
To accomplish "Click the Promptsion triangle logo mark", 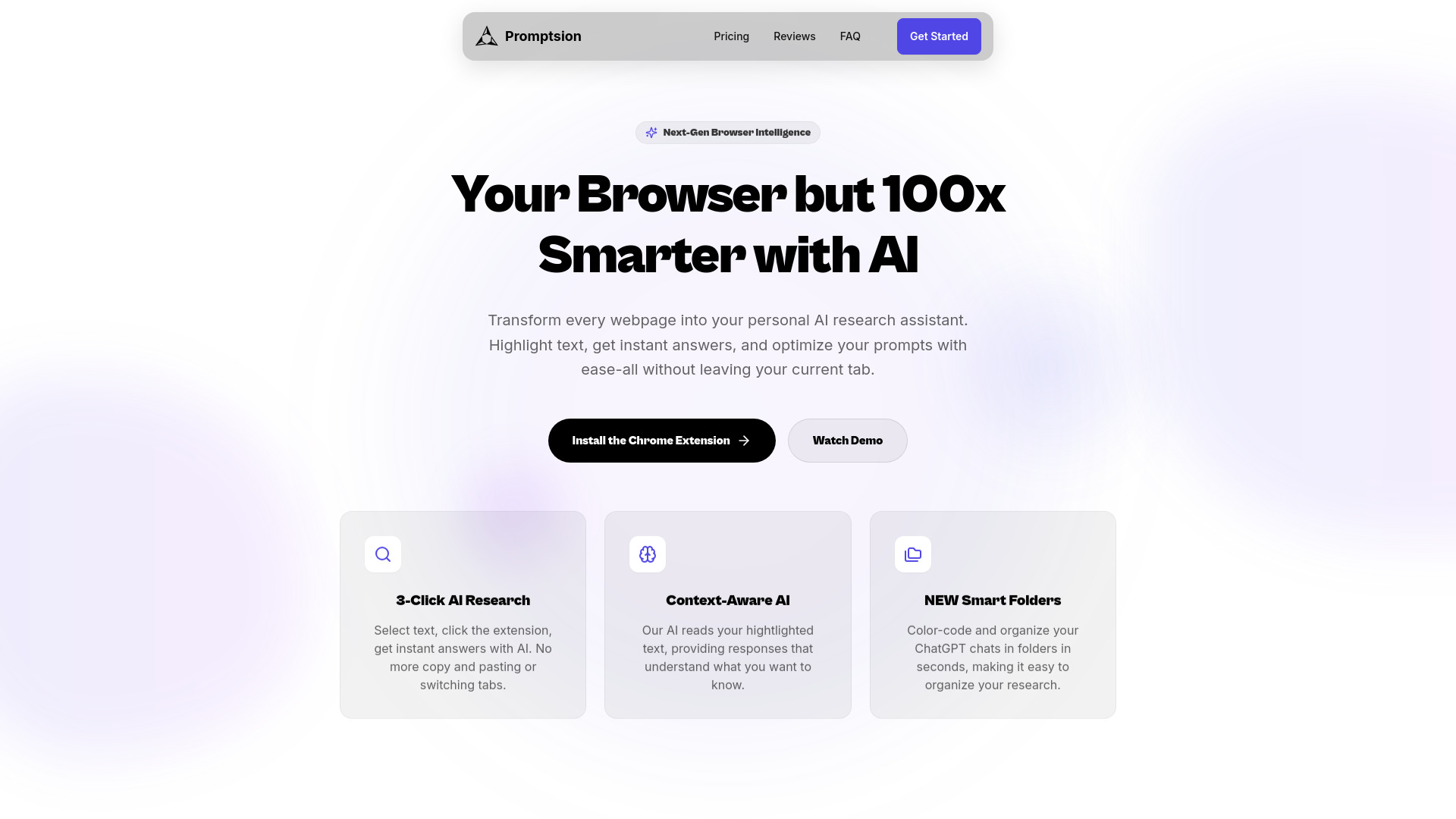I will [x=486, y=36].
